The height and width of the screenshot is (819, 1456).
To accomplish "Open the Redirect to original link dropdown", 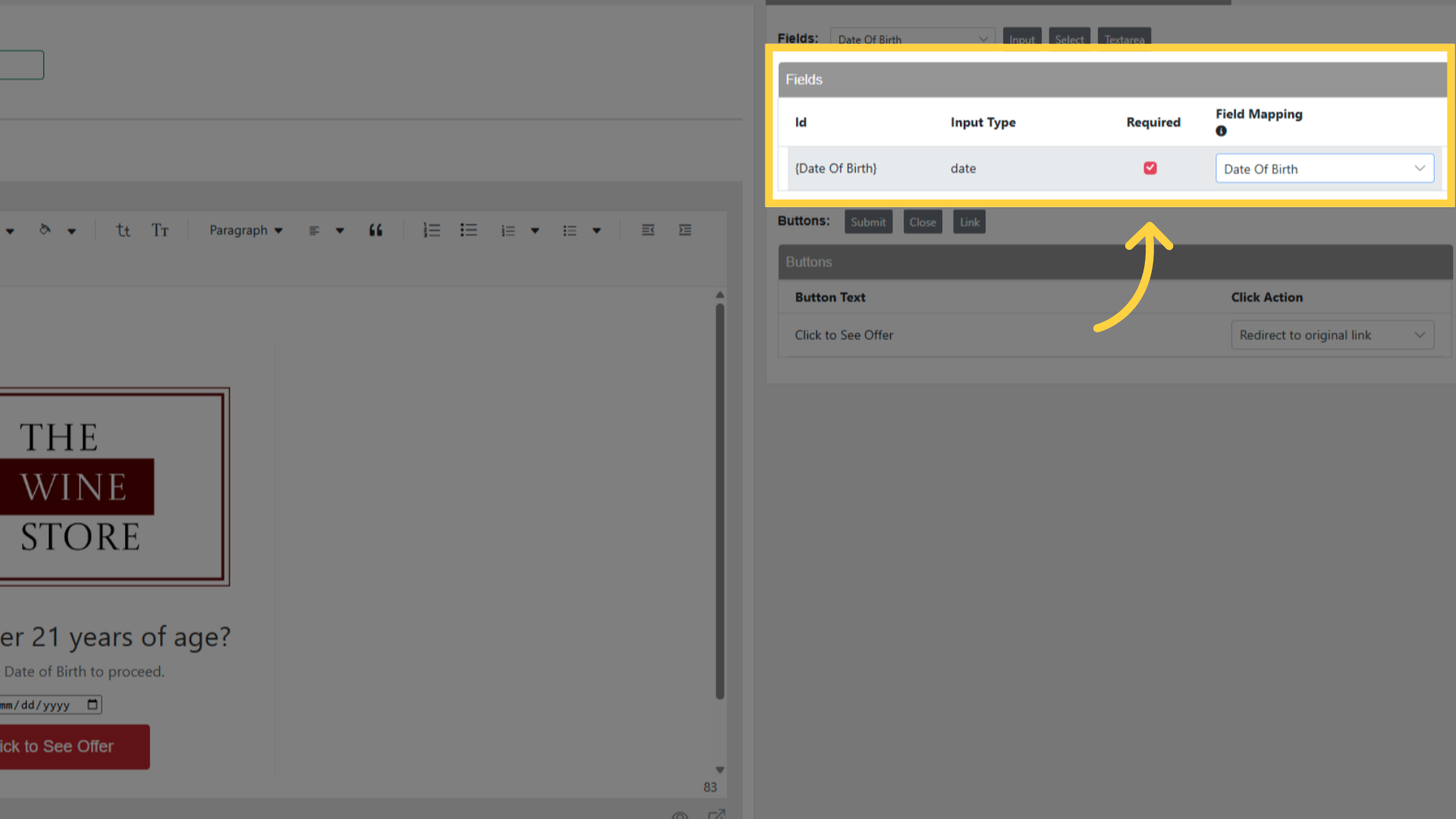I will (x=1332, y=335).
